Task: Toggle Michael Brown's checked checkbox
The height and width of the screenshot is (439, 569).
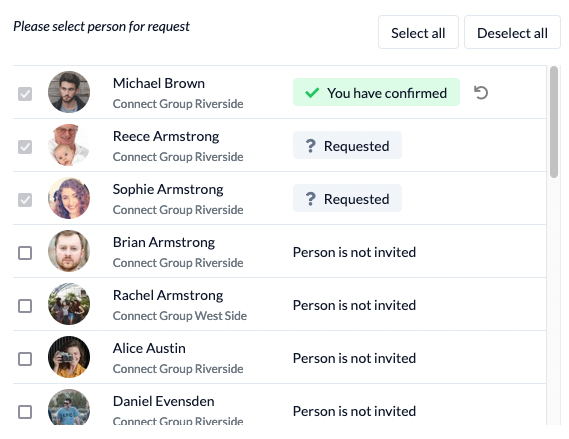Action: (x=25, y=94)
